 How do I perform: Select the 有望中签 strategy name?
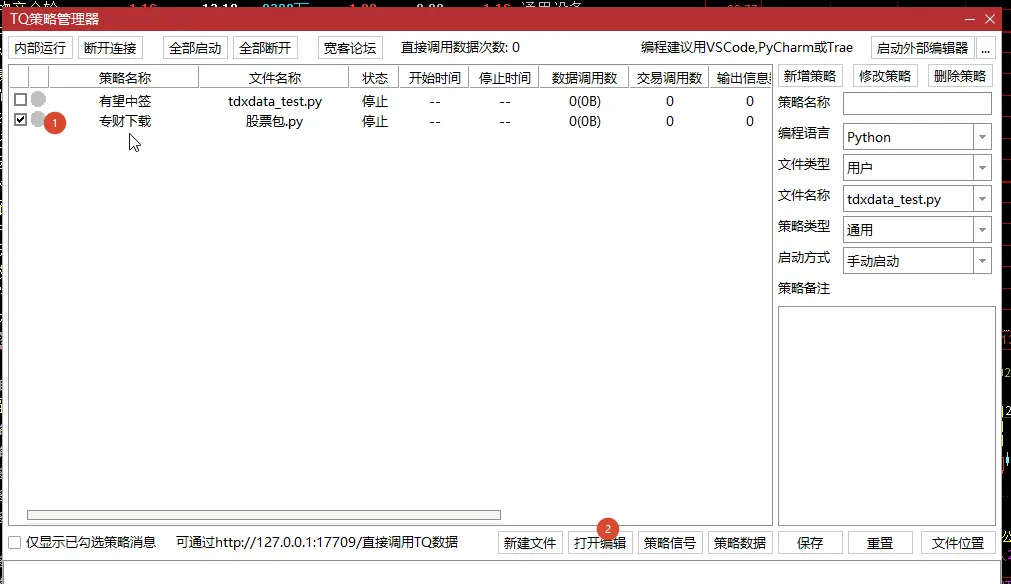125,101
